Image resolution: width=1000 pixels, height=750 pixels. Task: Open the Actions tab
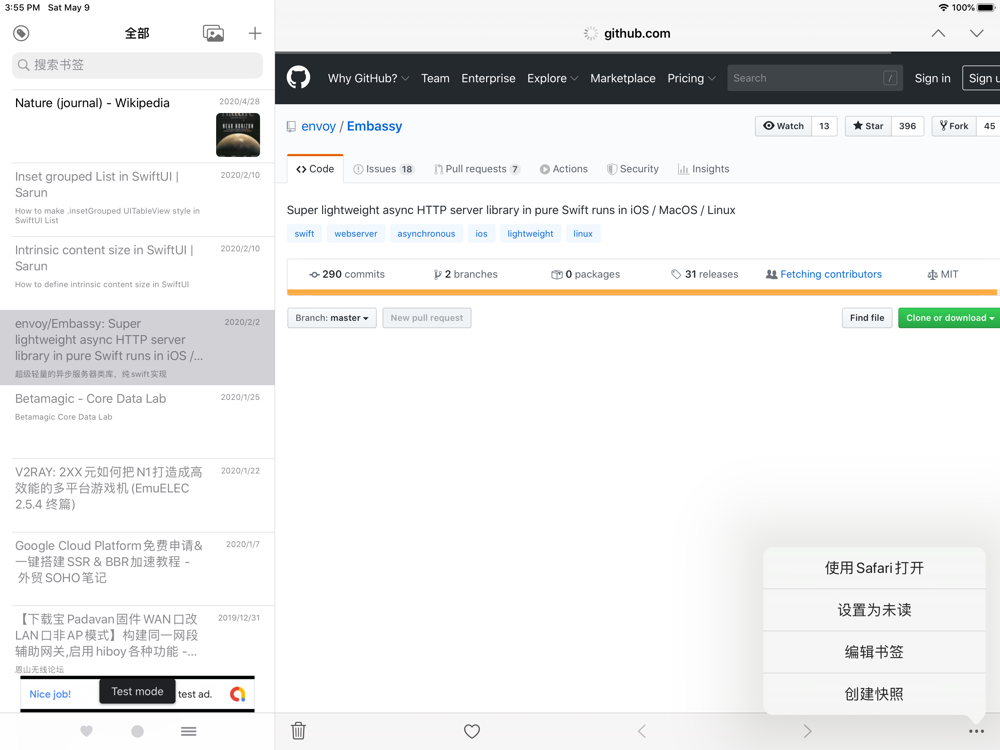pos(564,169)
